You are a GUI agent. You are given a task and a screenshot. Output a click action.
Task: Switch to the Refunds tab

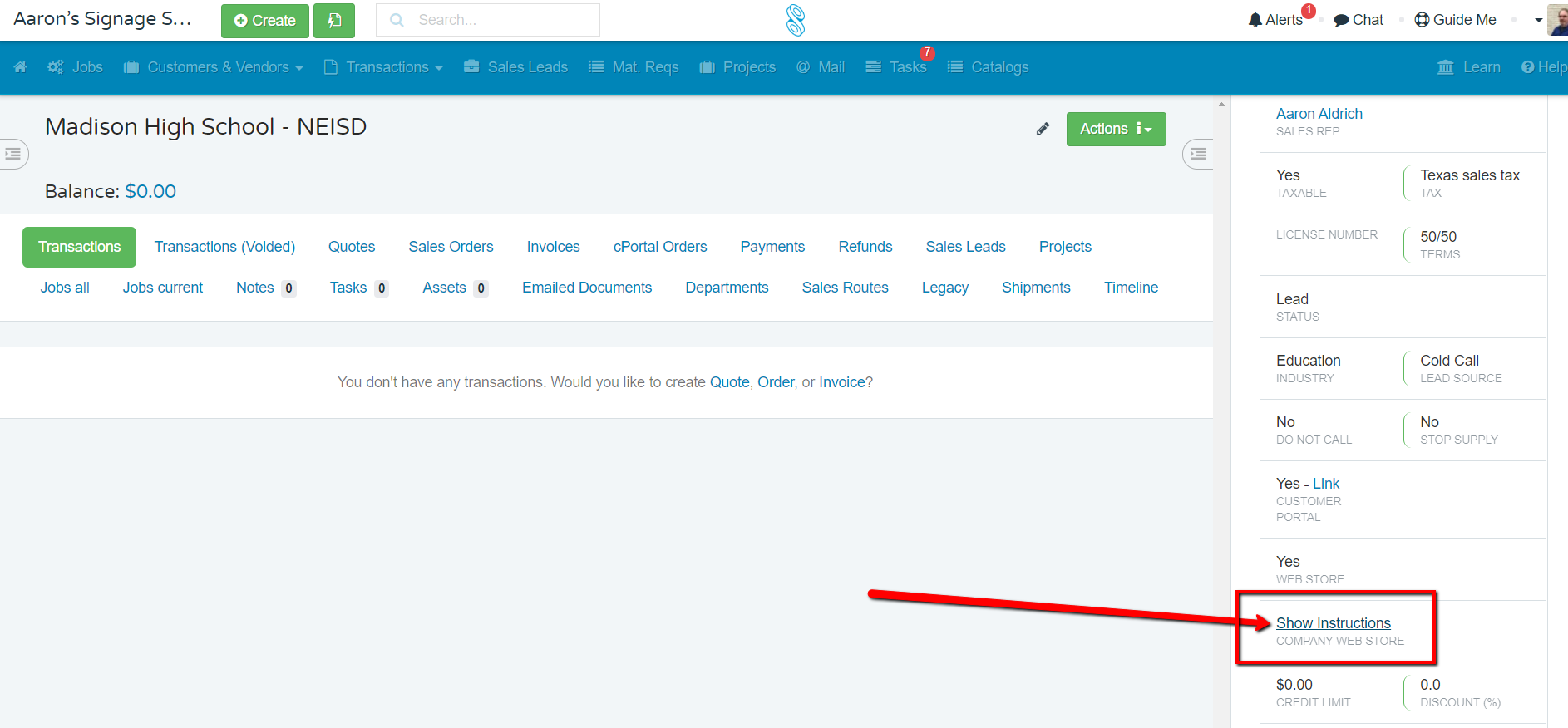(865, 247)
